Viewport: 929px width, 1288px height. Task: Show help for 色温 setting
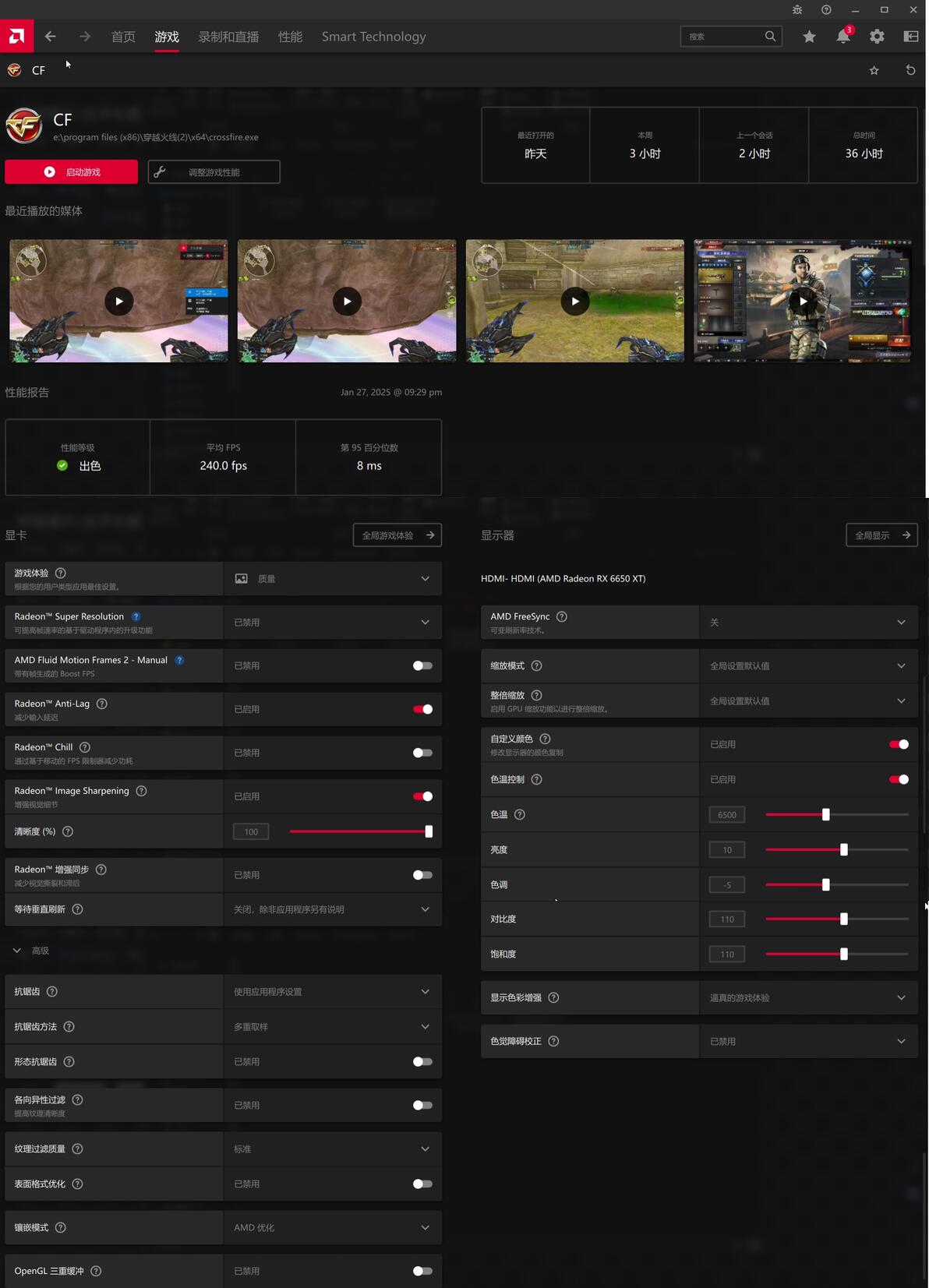pyautogui.click(x=520, y=814)
